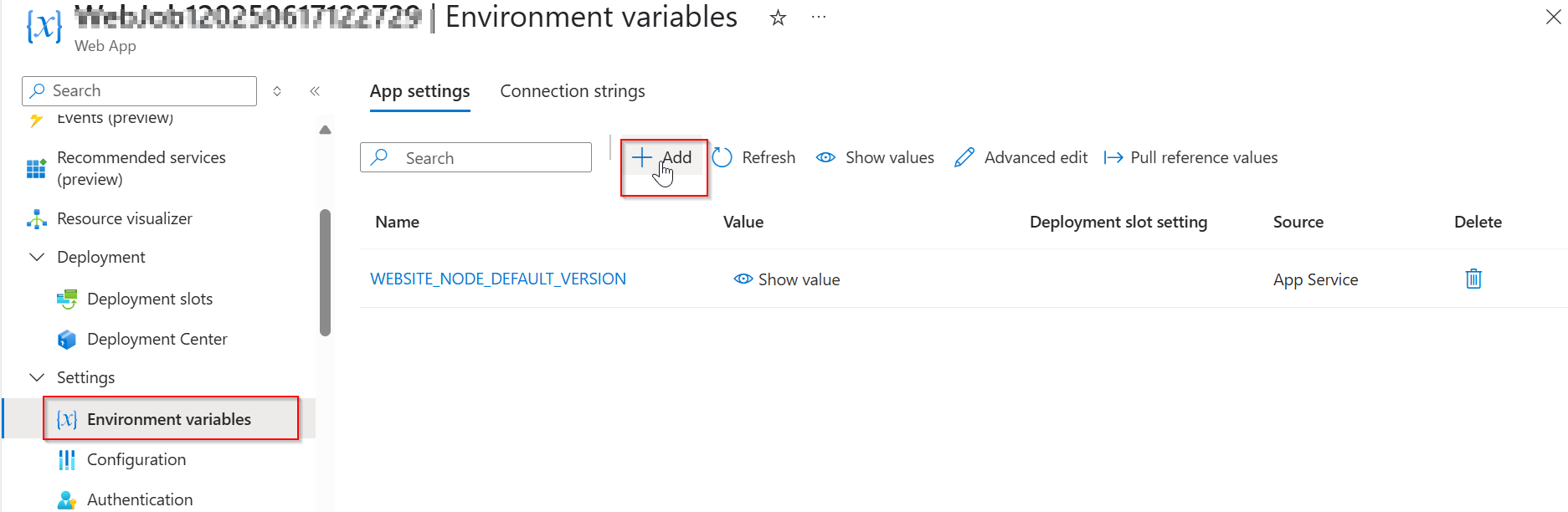Viewport: 1568px width, 512px height.
Task: Switch to Connection strings tab
Action: click(x=573, y=91)
